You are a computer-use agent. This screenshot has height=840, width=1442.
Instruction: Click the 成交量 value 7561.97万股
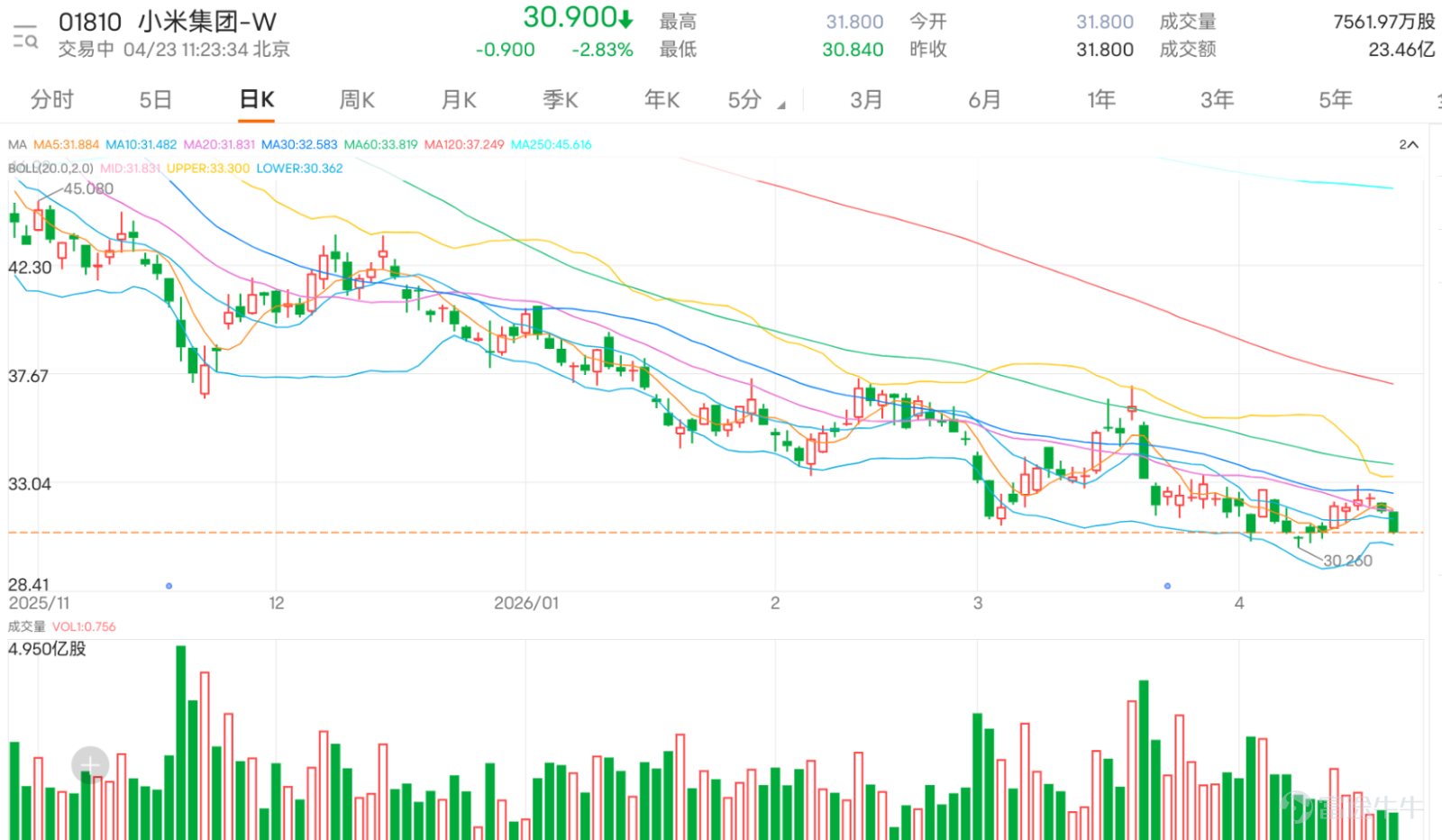tap(1384, 22)
